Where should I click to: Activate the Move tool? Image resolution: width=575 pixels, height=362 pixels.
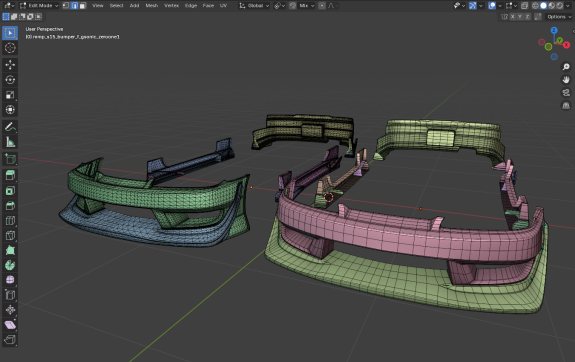(10, 65)
